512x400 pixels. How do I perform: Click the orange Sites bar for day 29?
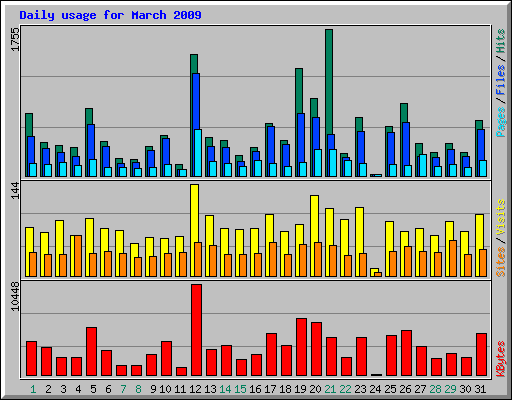click(453, 258)
